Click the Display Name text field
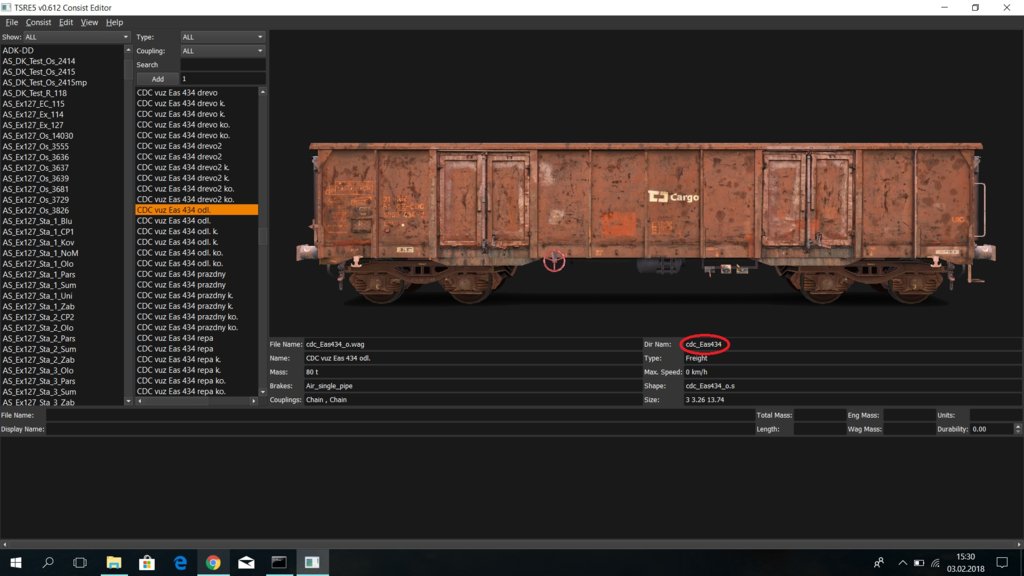Viewport: 1024px width, 576px height. (400, 429)
